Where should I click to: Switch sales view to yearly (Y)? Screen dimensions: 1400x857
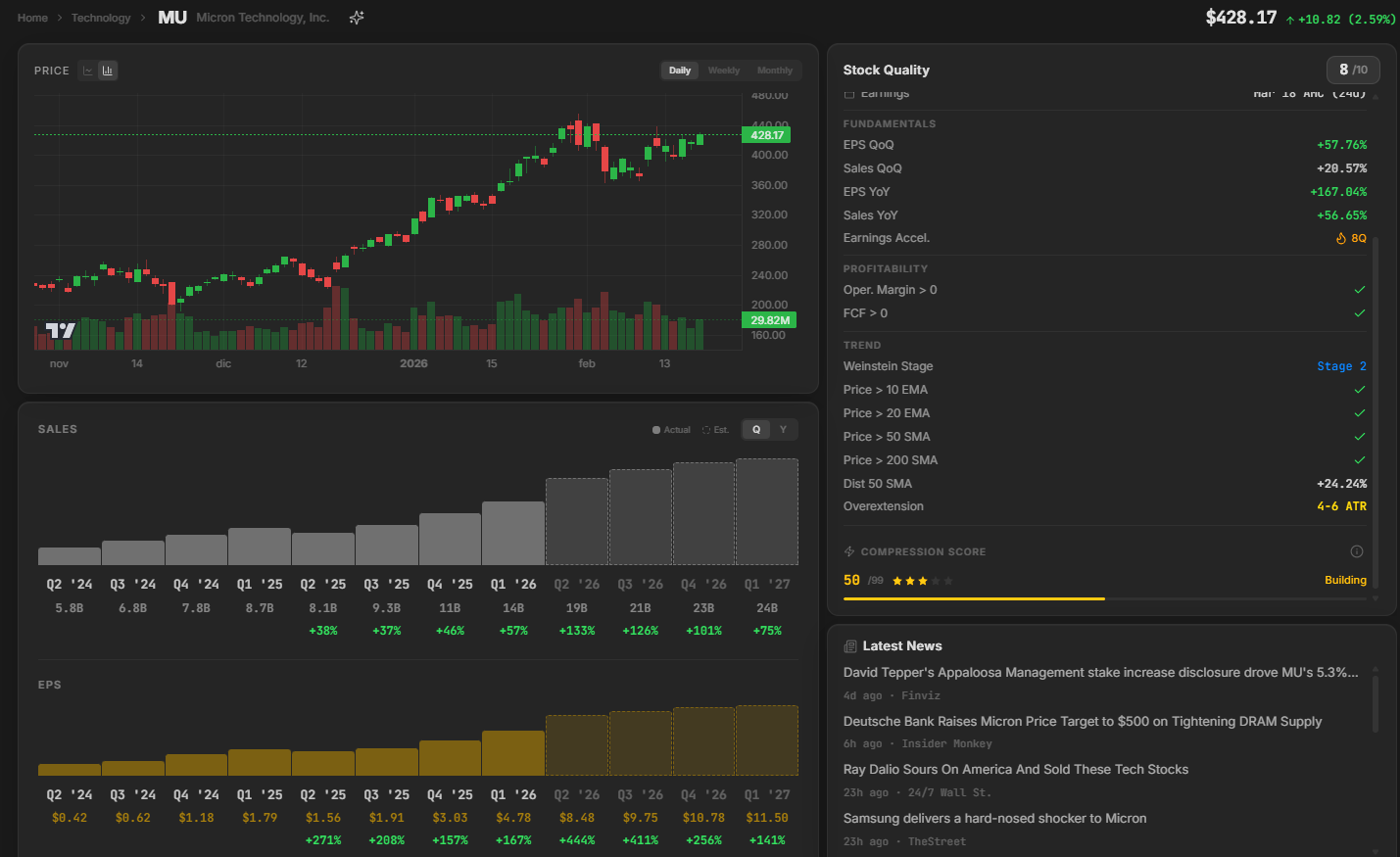coord(783,430)
